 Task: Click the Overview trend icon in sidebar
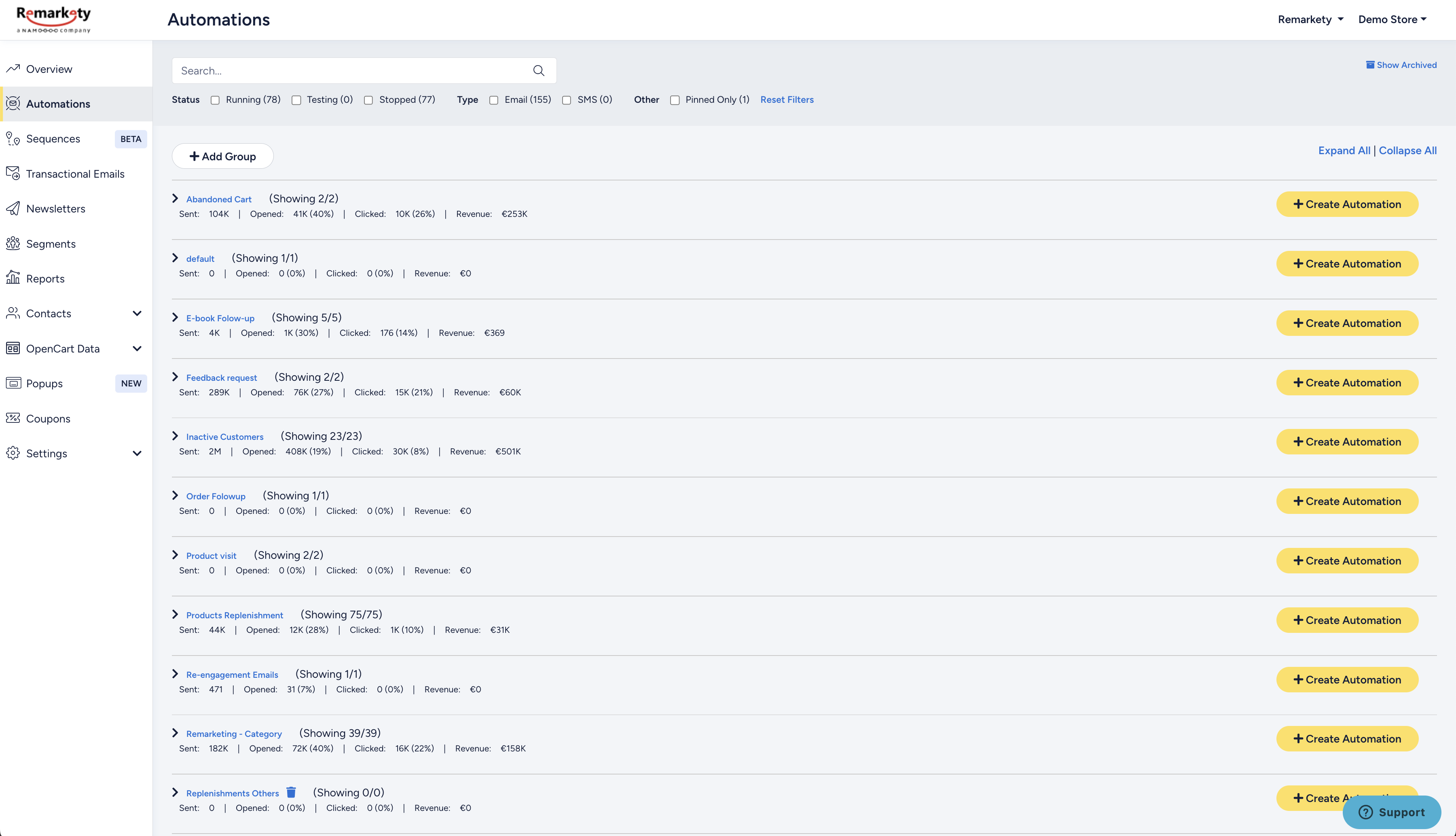pyautogui.click(x=13, y=69)
